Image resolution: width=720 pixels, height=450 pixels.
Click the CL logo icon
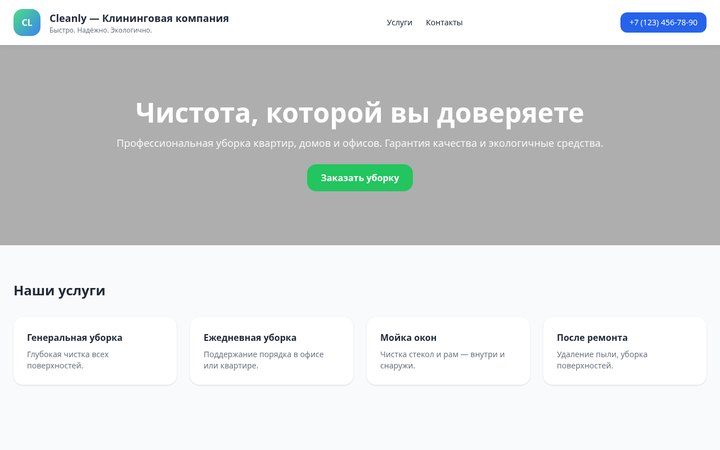pyautogui.click(x=27, y=22)
